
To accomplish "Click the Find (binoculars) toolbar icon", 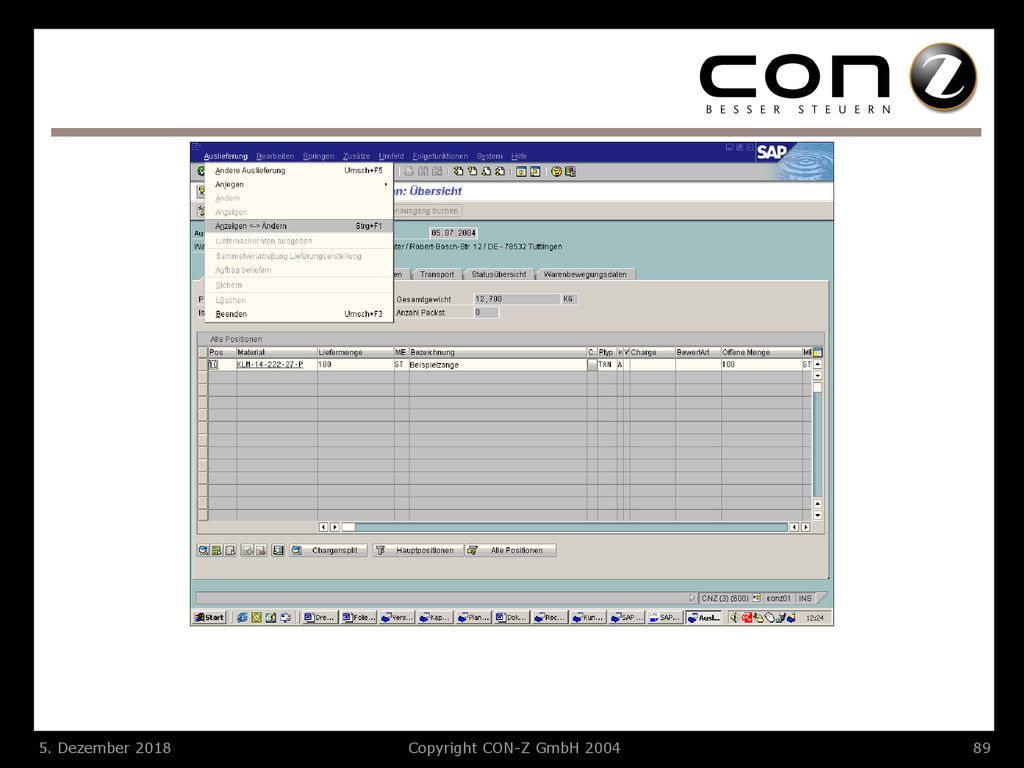I will click(x=423, y=172).
